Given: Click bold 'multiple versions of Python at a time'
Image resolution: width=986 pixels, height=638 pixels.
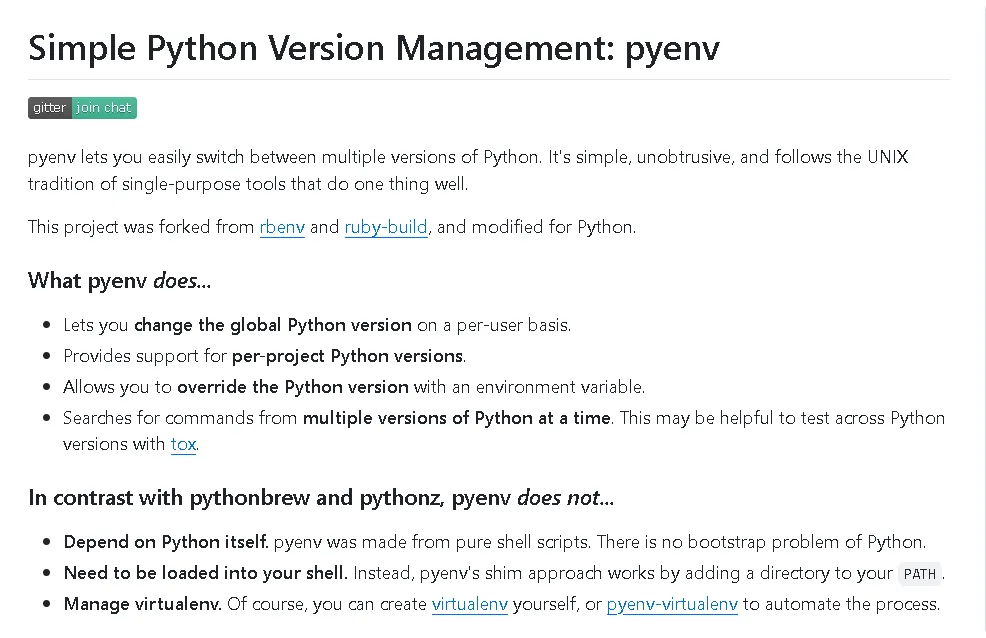Looking at the screenshot, I should point(456,418).
